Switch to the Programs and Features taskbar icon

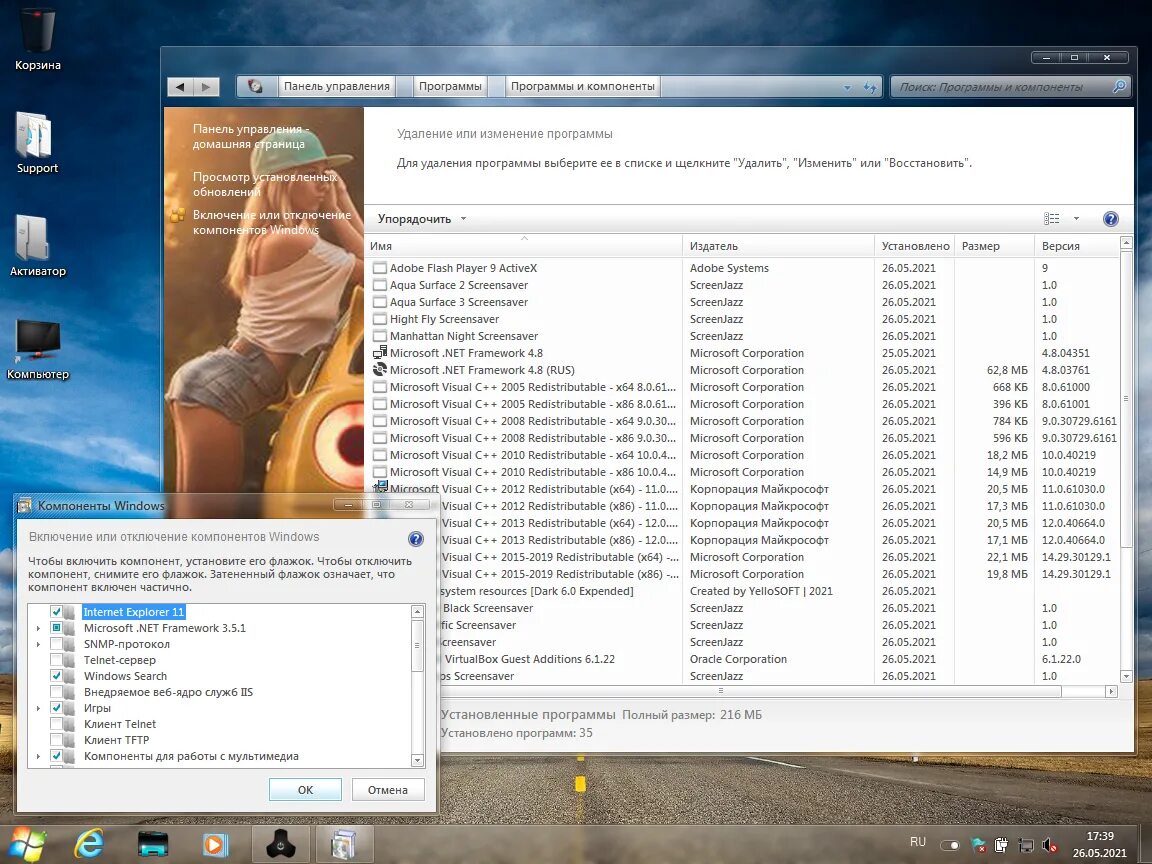pyautogui.click(x=344, y=844)
